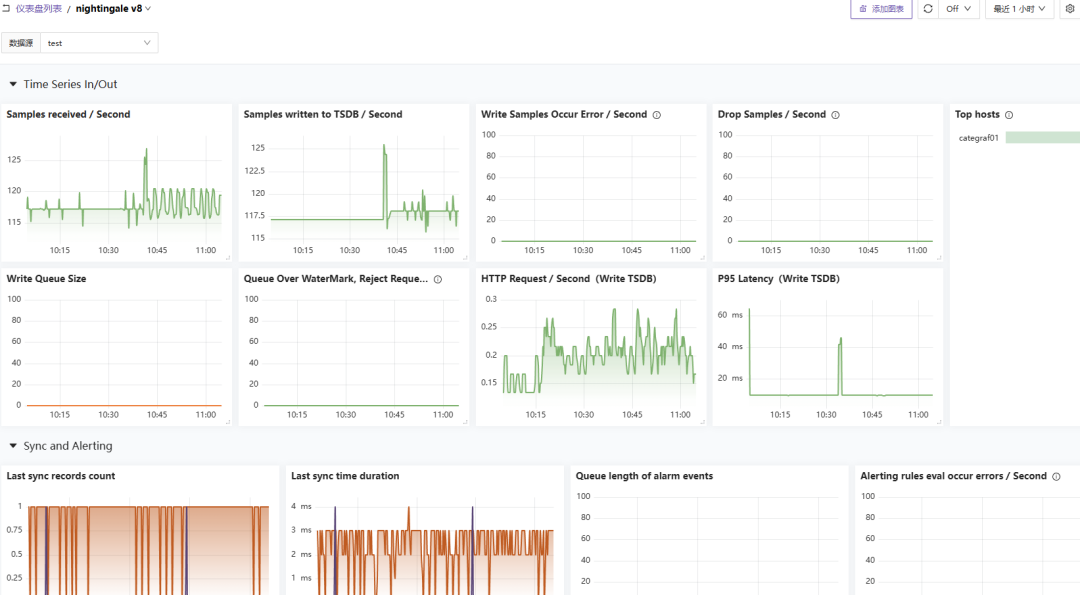Click info icon beside Drop Samples / Second

click(x=835, y=115)
